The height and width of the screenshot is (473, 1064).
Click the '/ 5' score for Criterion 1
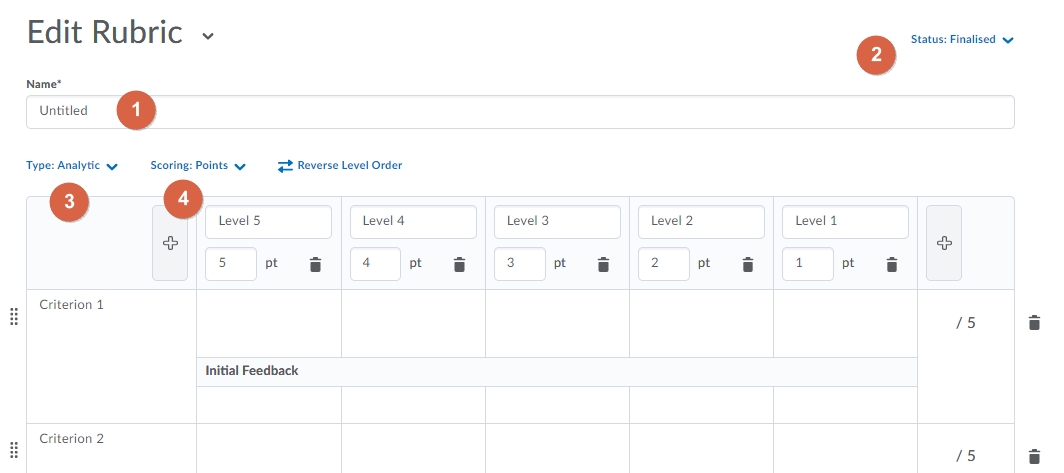pos(966,323)
